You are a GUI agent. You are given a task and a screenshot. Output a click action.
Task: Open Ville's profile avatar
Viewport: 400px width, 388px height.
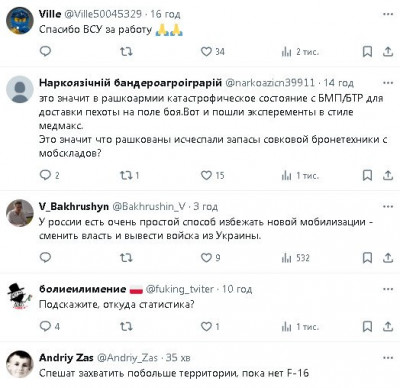coord(20,21)
